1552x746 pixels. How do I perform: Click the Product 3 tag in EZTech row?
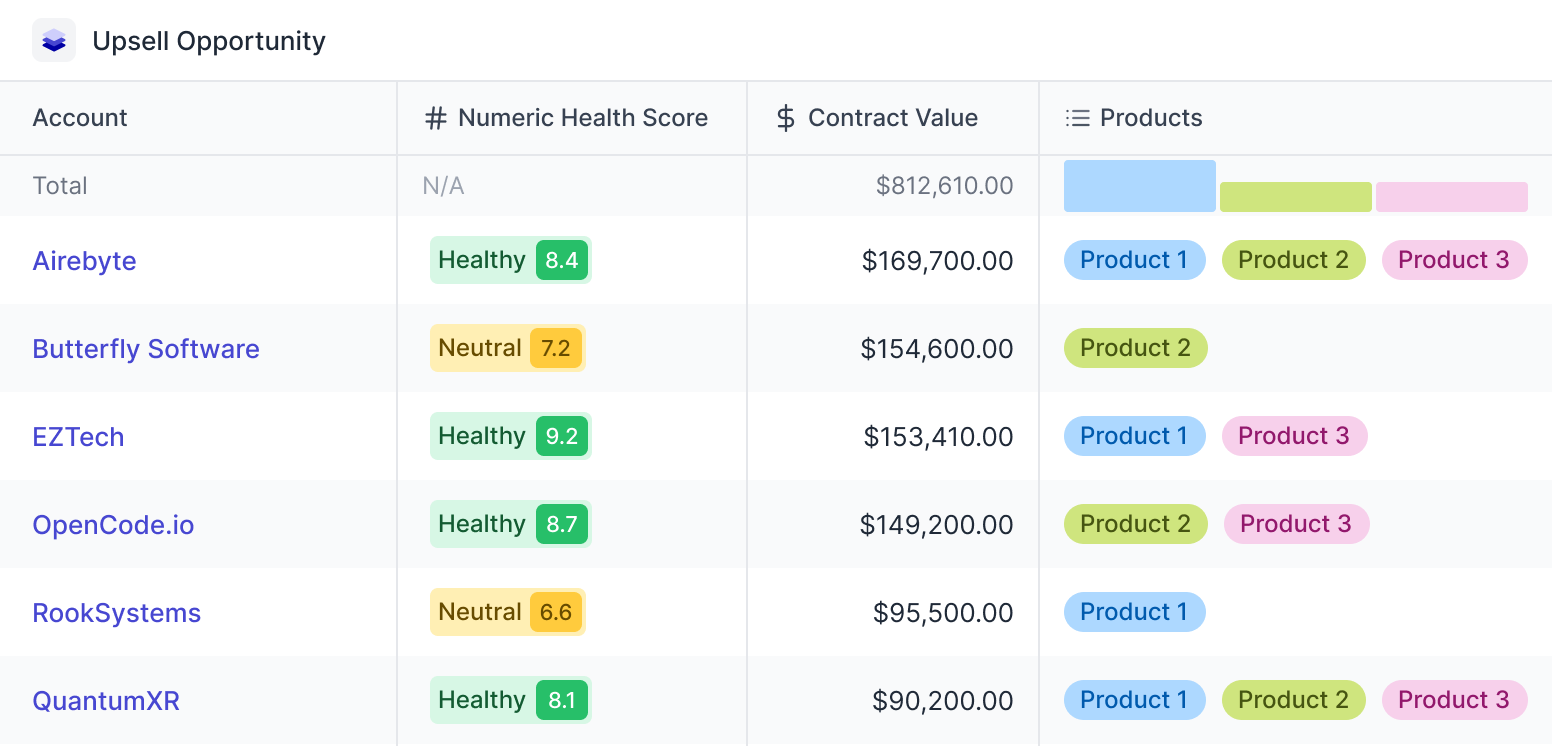[x=1294, y=436]
